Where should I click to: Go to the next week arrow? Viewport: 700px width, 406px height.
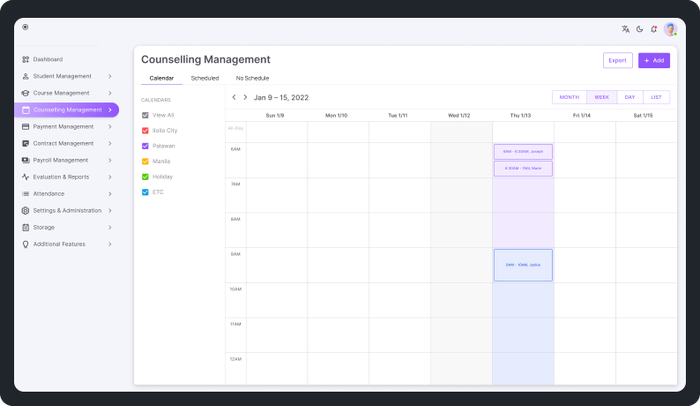245,98
